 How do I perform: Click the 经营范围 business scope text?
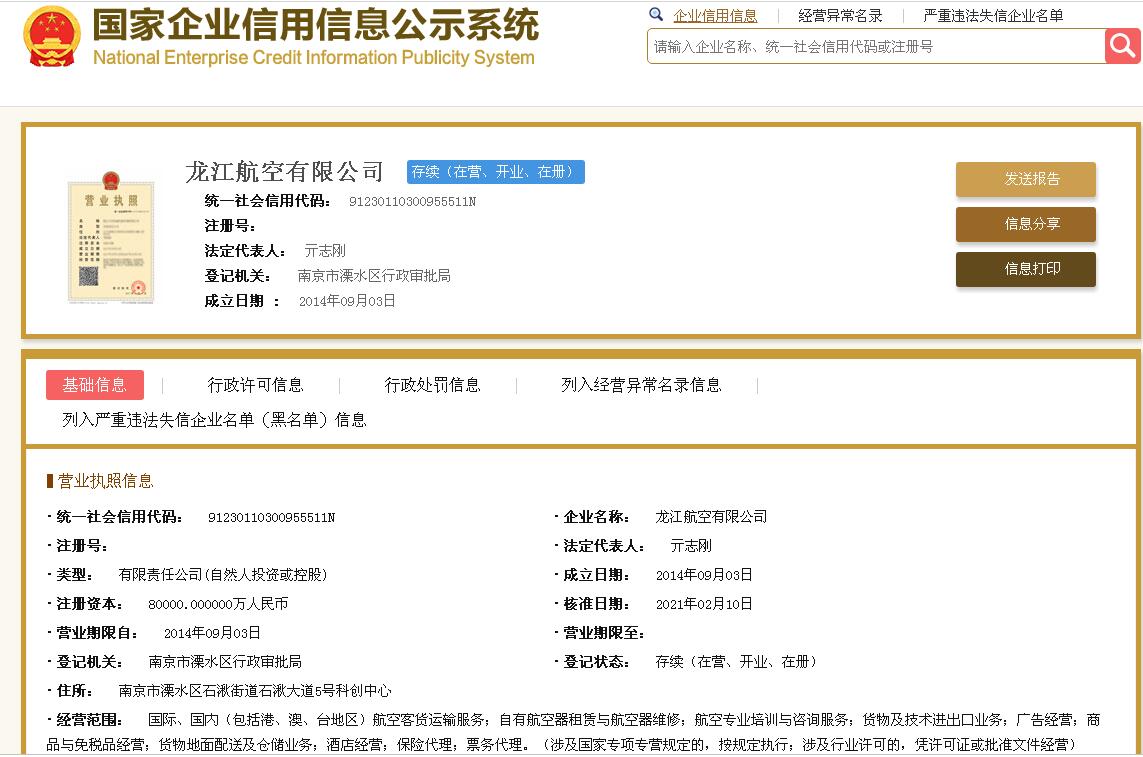(x=573, y=732)
